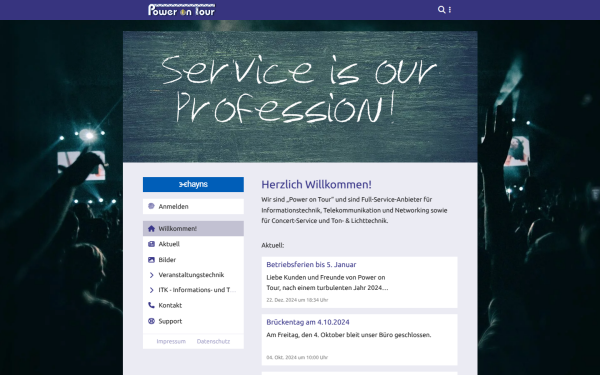The height and width of the screenshot is (375, 600).
Task: Open Betriebsferien bis 5. Januar news title
Action: pos(311,264)
